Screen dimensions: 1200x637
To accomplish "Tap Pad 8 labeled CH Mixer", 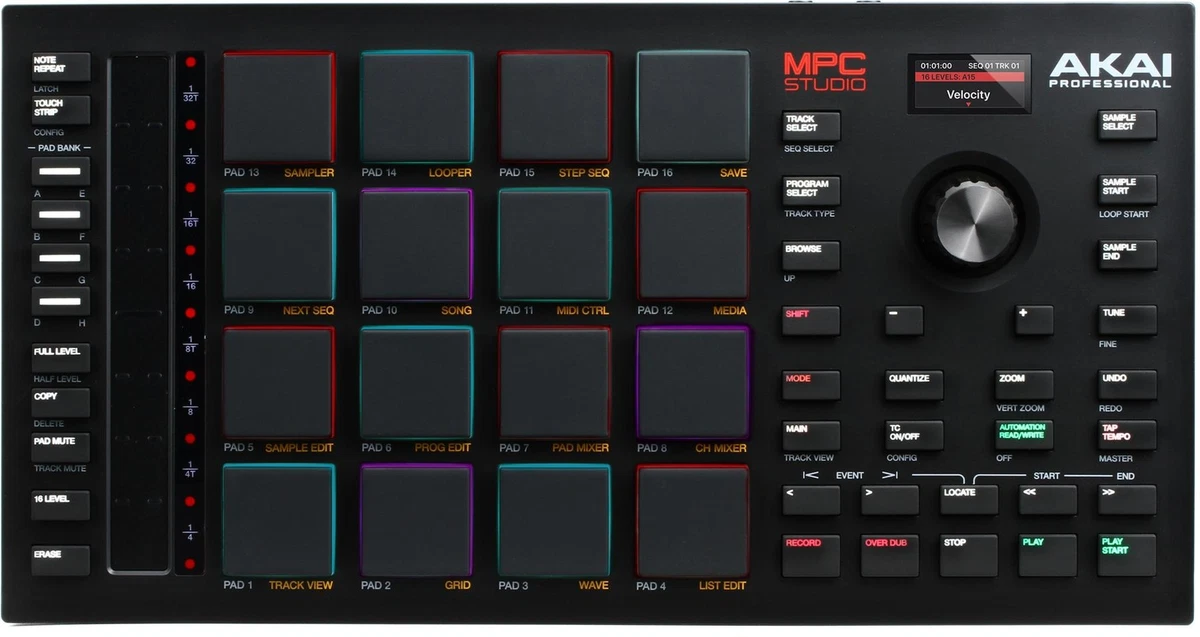I will [x=693, y=382].
